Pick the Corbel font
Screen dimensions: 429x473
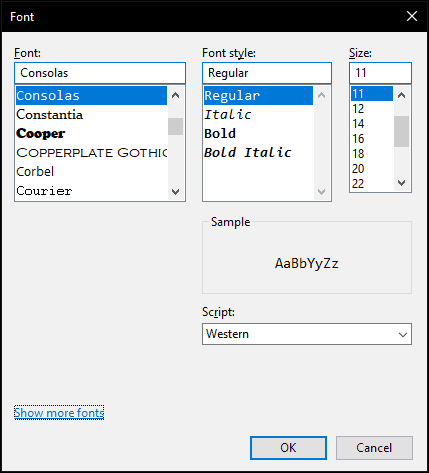click(x=91, y=172)
